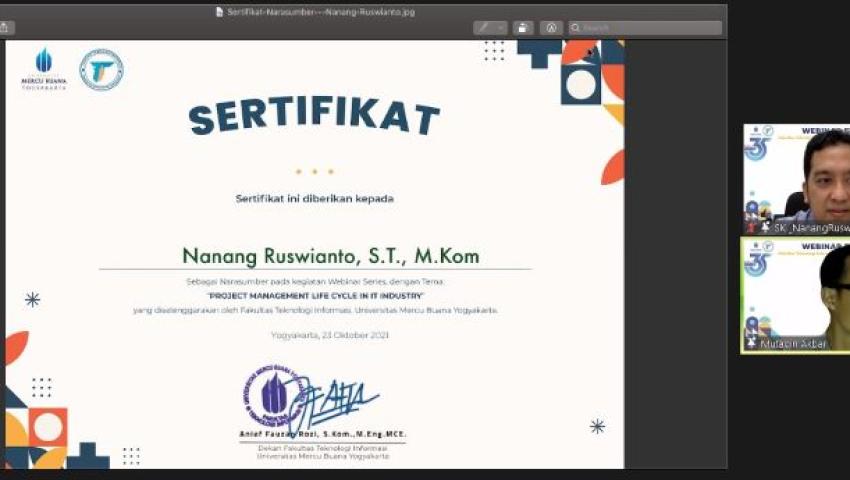Click the Share icon at toolbar left edge
This screenshot has width=850, height=480.
pos(4,28)
